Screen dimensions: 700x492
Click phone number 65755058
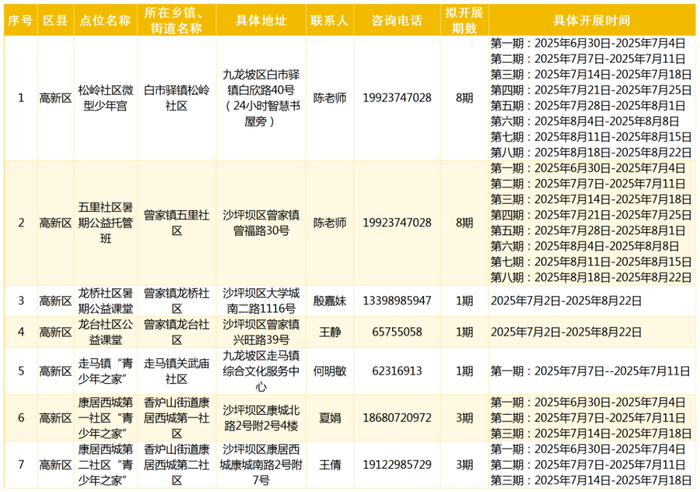397,332
